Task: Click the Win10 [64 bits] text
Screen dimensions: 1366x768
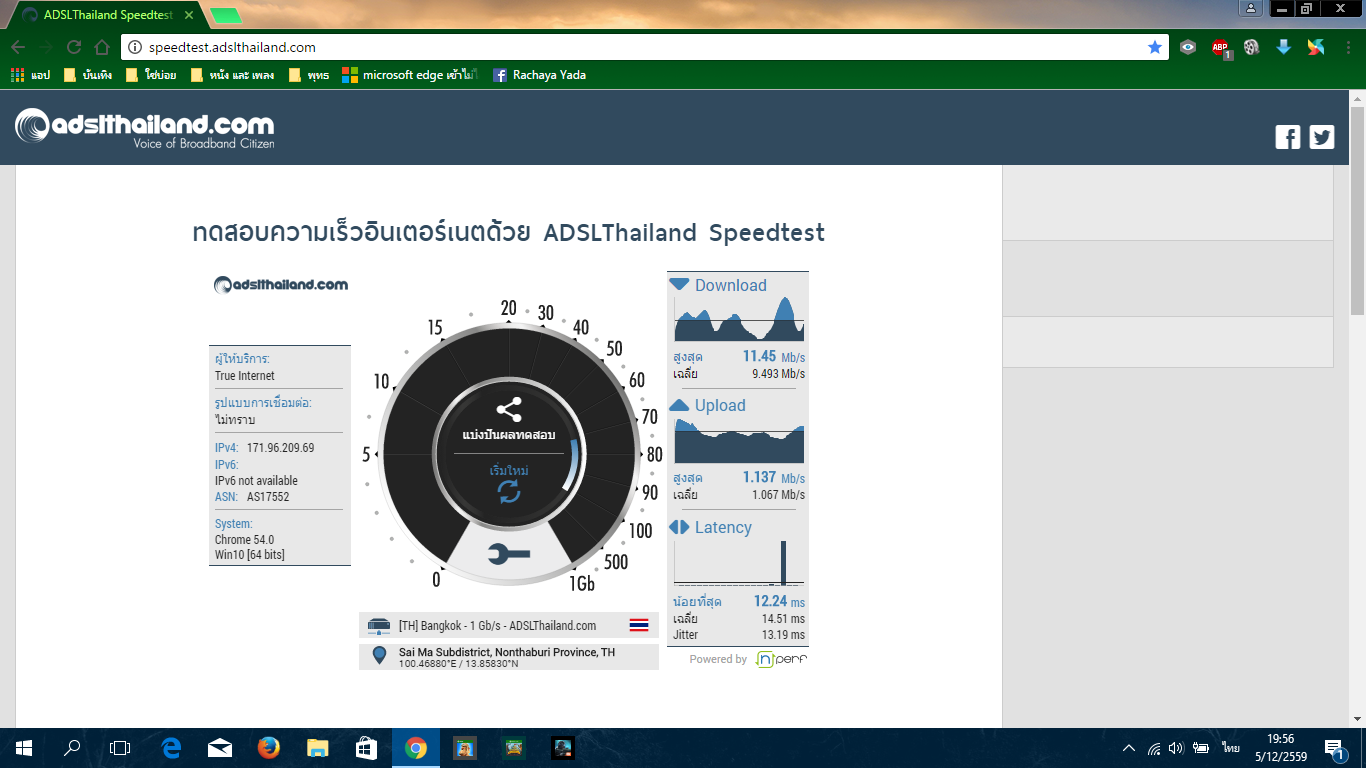Action: click(x=250, y=555)
